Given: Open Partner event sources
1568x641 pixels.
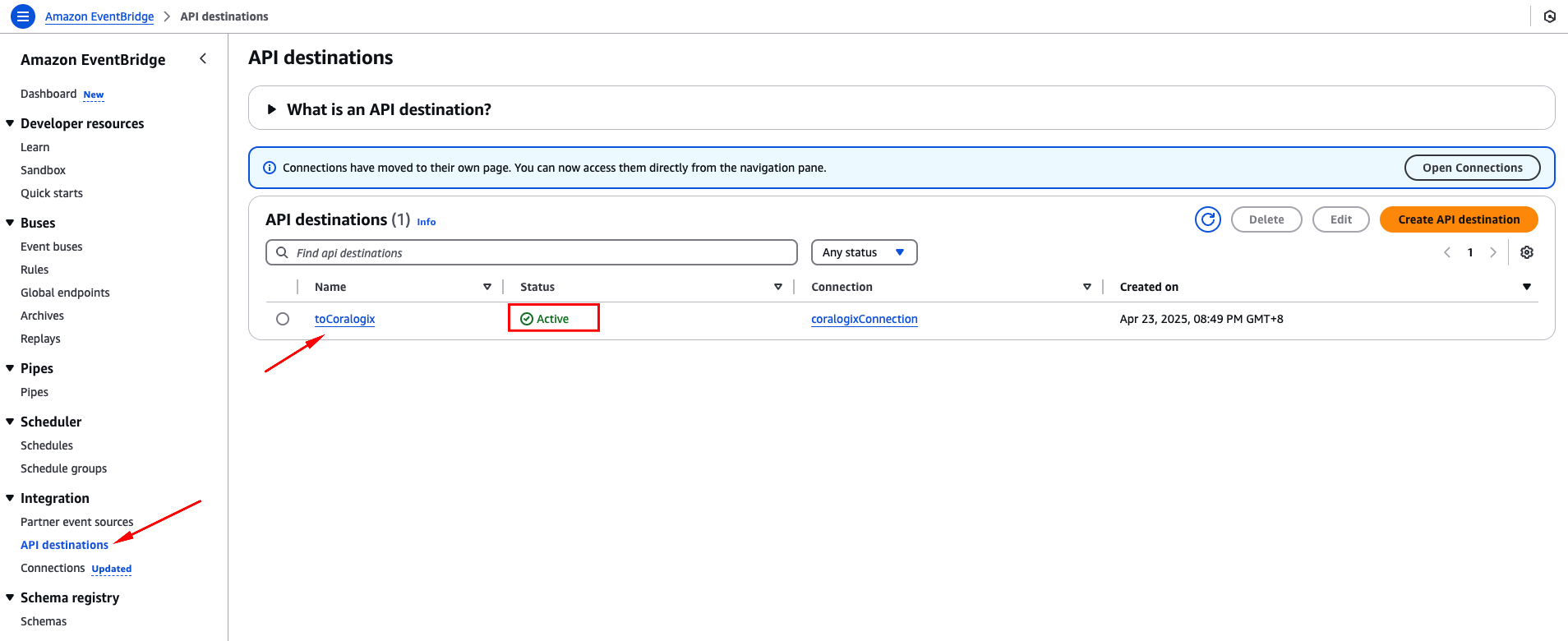Looking at the screenshot, I should (77, 522).
